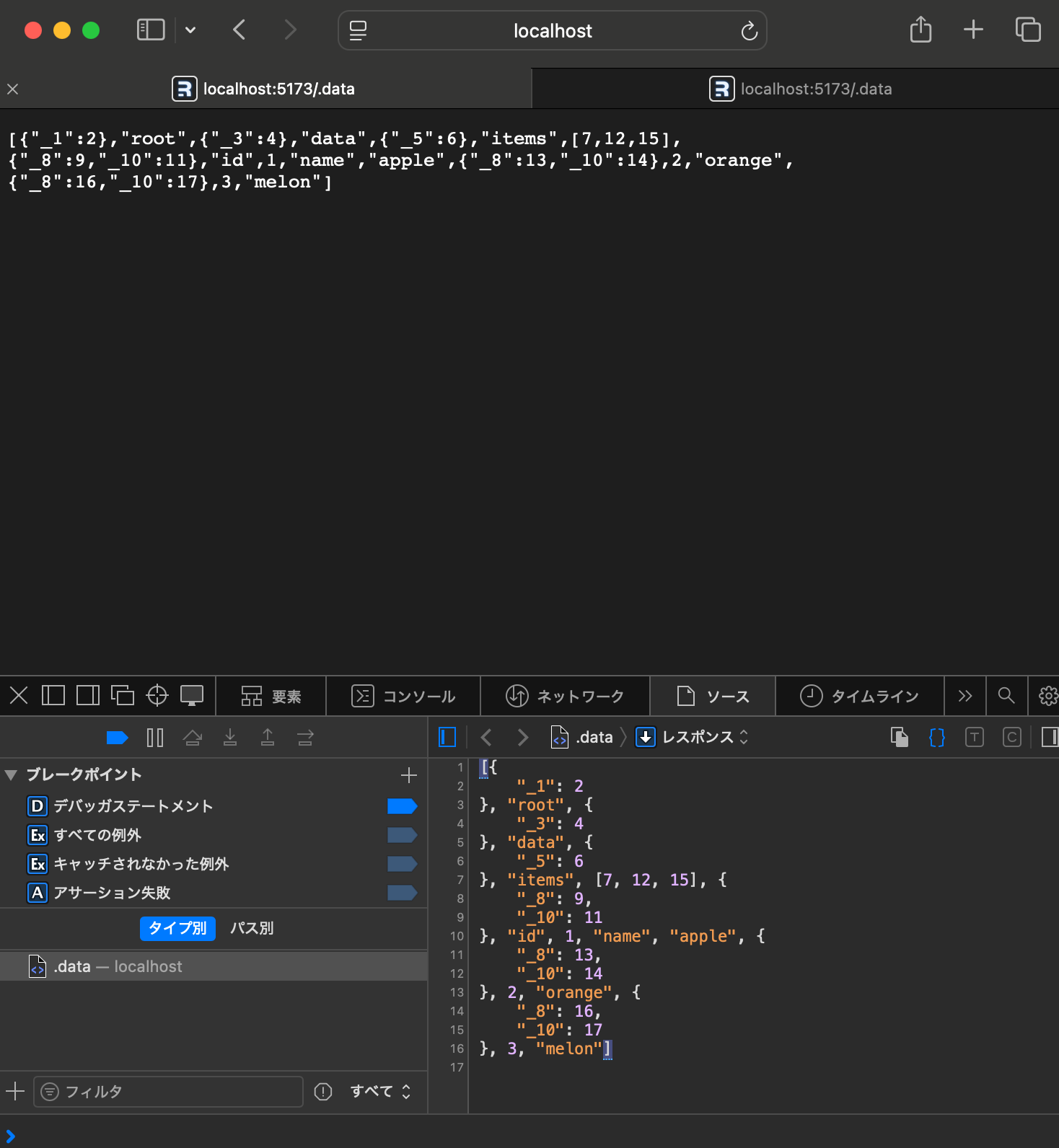The width and height of the screenshot is (1059, 1148).
Task: Toggle type information T icon
Action: [975, 737]
